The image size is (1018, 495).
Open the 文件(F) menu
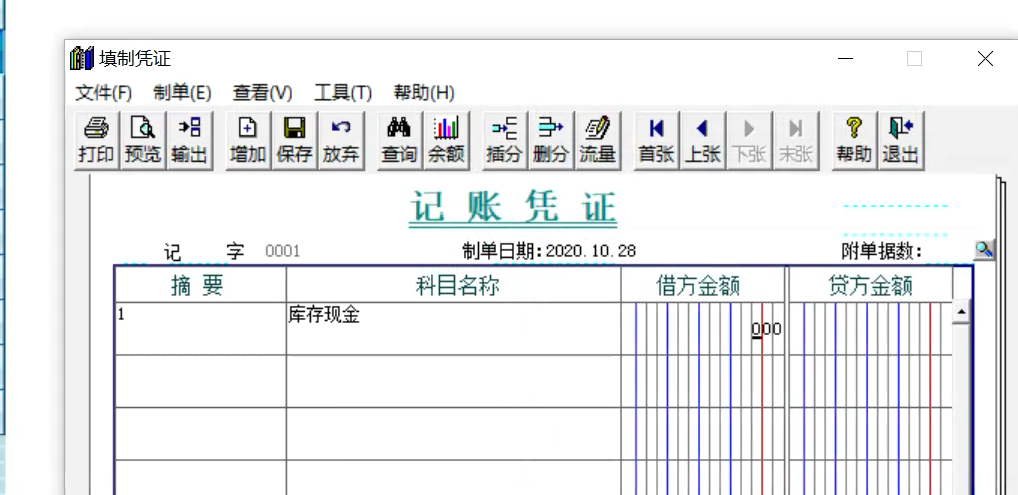[x=104, y=93]
